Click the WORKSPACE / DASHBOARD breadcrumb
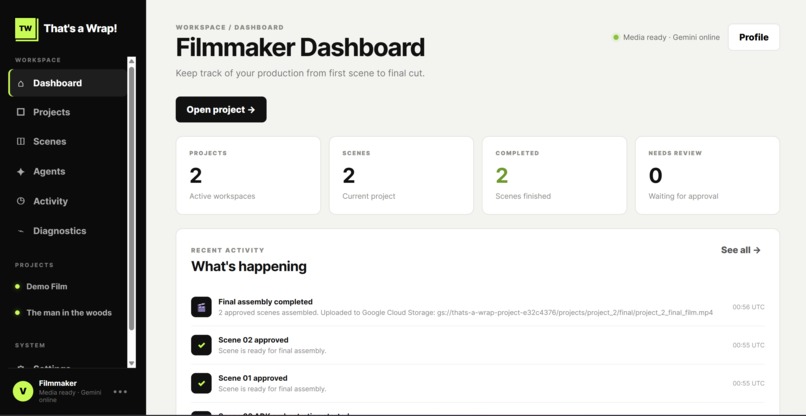The height and width of the screenshot is (416, 806). click(230, 27)
